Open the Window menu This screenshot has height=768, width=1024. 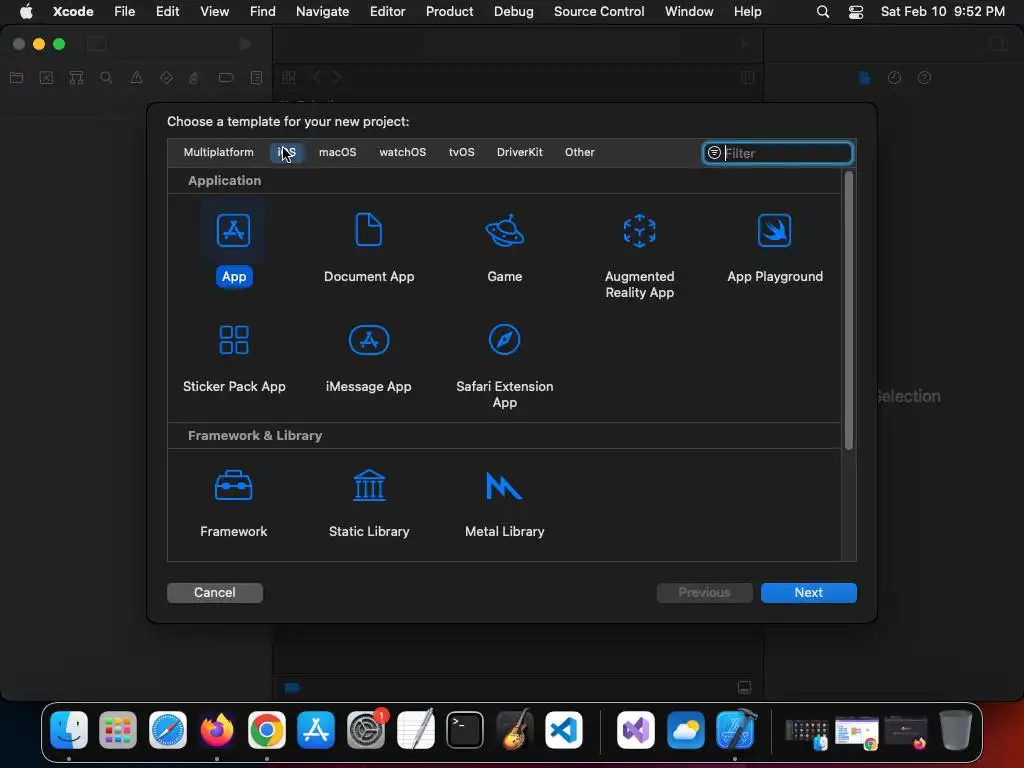click(x=689, y=12)
